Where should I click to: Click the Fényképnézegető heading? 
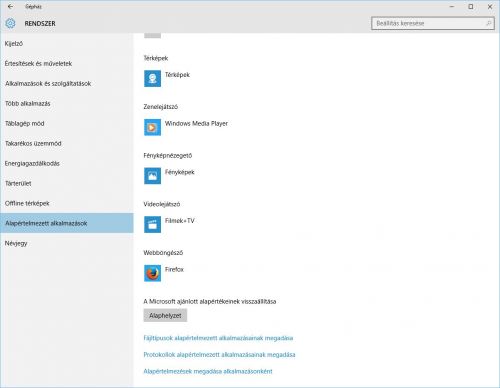[168, 155]
